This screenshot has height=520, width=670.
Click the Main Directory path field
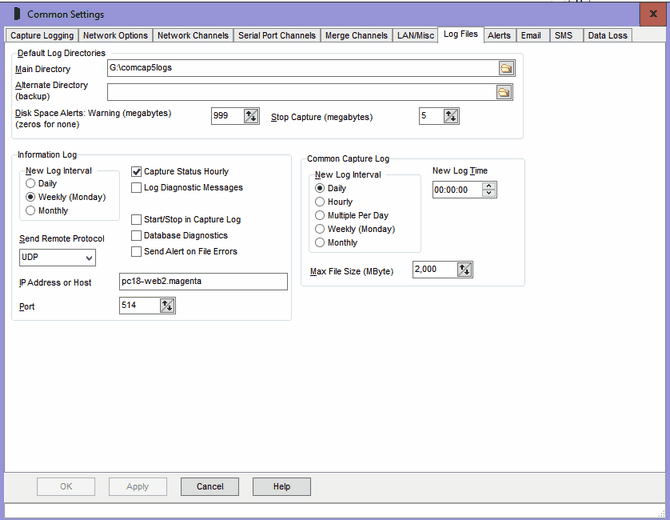coord(303,68)
